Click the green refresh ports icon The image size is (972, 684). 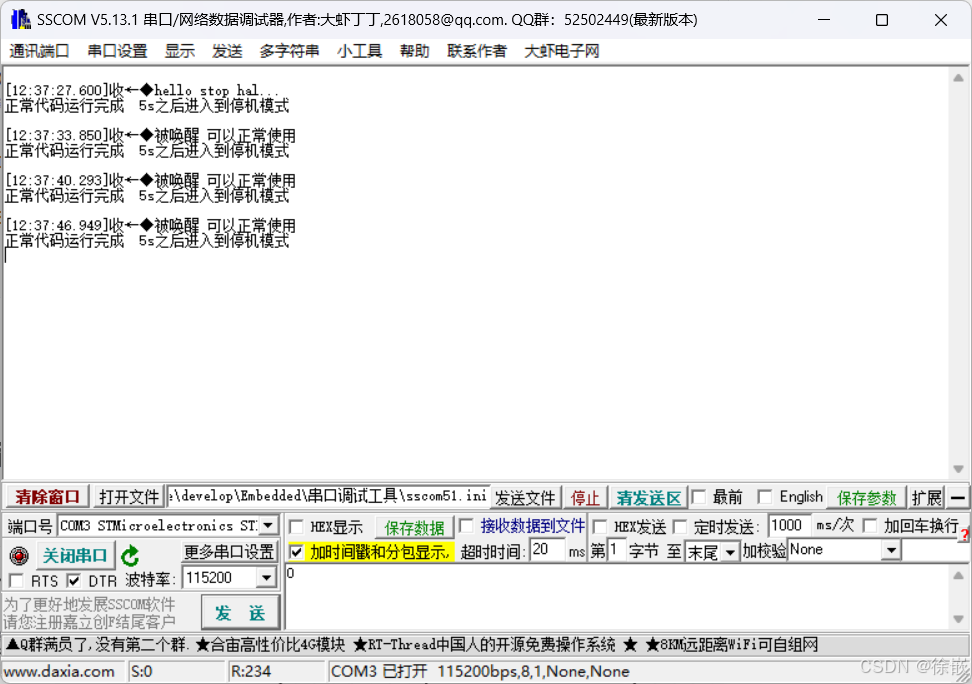(131, 556)
